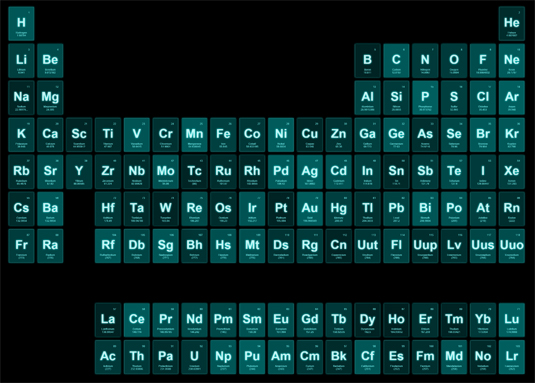Select the Molybdenum (Mo) tile
This screenshot has height=383, width=535.
point(165,172)
